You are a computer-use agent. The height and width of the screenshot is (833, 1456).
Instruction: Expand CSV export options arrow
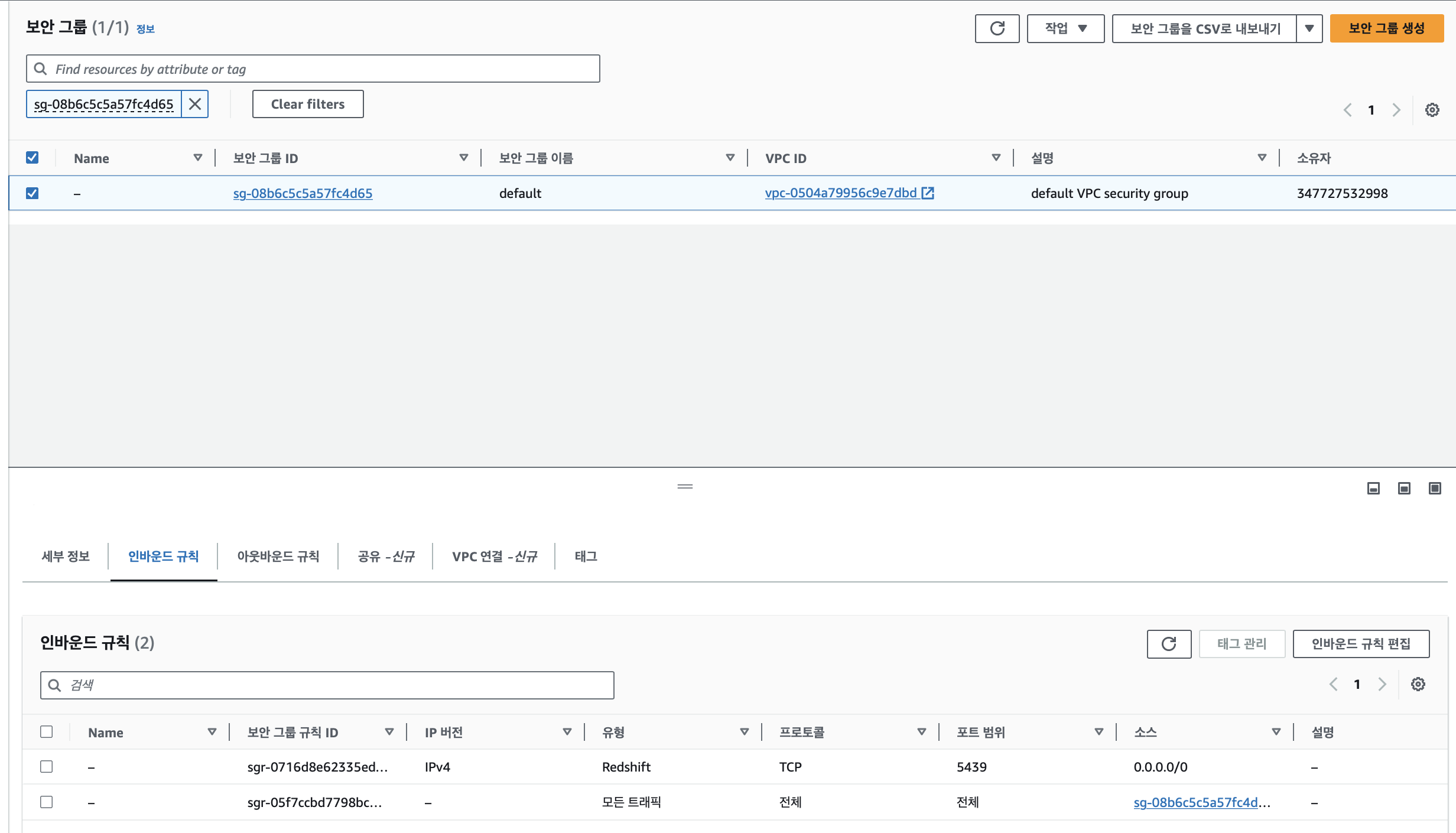[1309, 28]
